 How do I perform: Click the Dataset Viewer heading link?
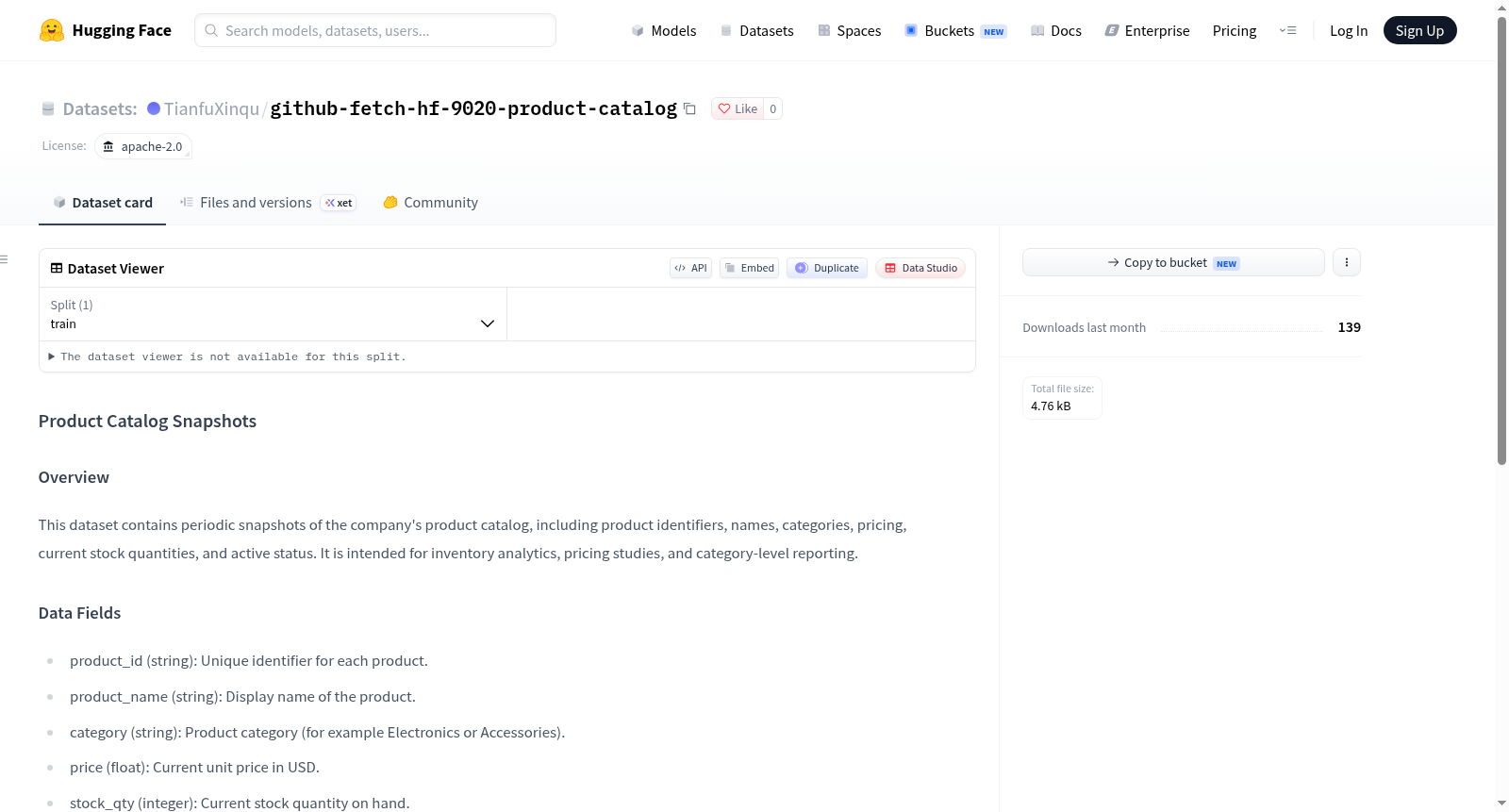(115, 268)
